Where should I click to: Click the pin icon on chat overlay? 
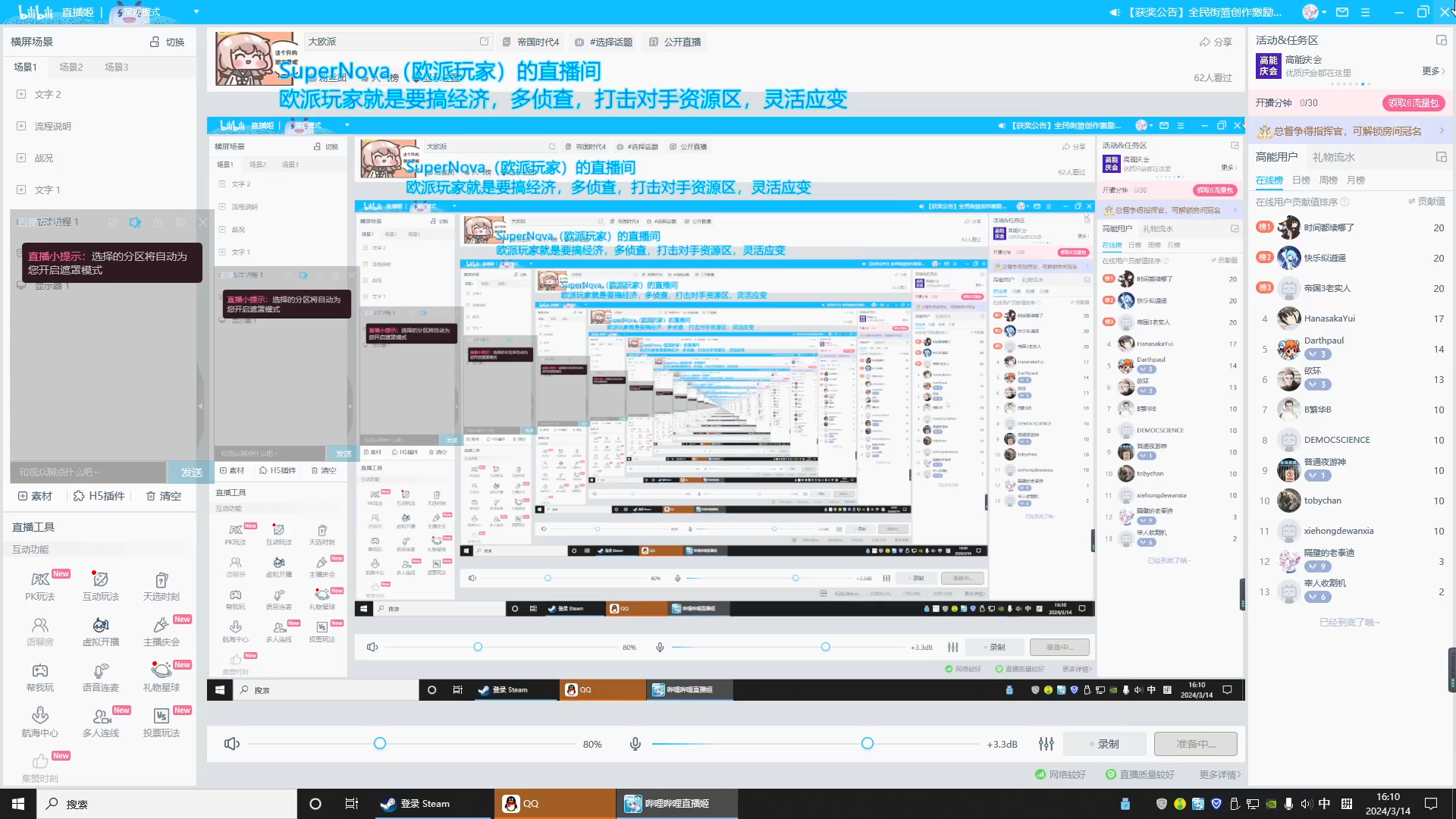tap(135, 222)
